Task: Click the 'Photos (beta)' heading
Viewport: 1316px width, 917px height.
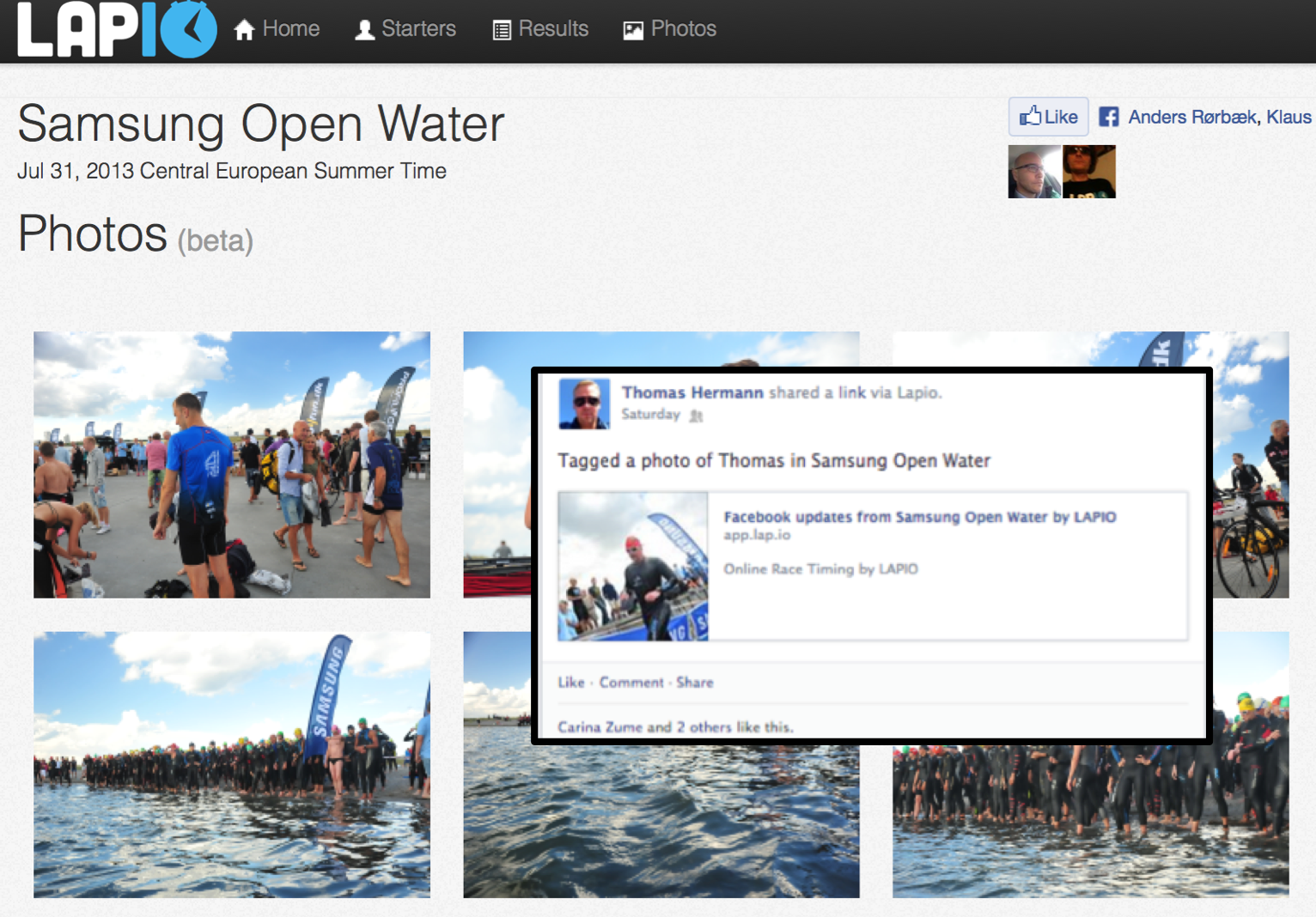Action: [136, 234]
